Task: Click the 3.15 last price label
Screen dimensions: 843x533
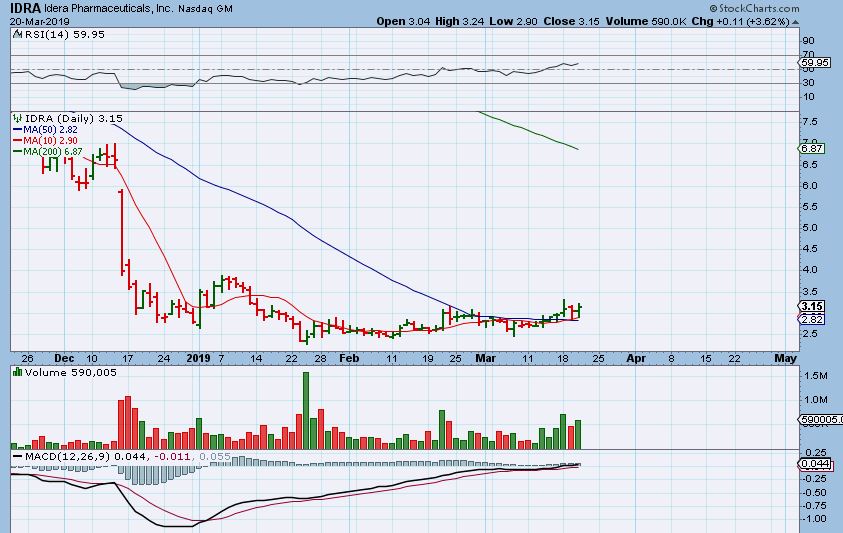Action: 811,306
